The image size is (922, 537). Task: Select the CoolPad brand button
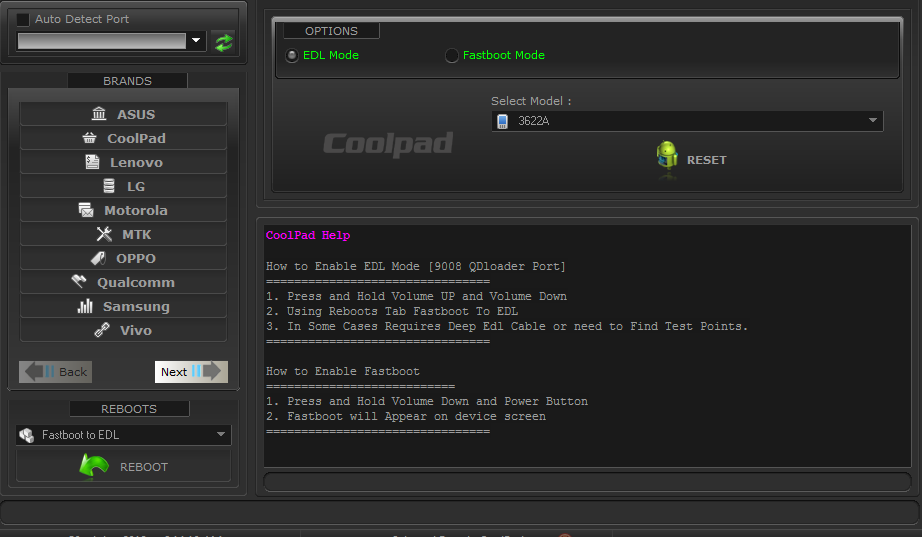click(x=123, y=138)
